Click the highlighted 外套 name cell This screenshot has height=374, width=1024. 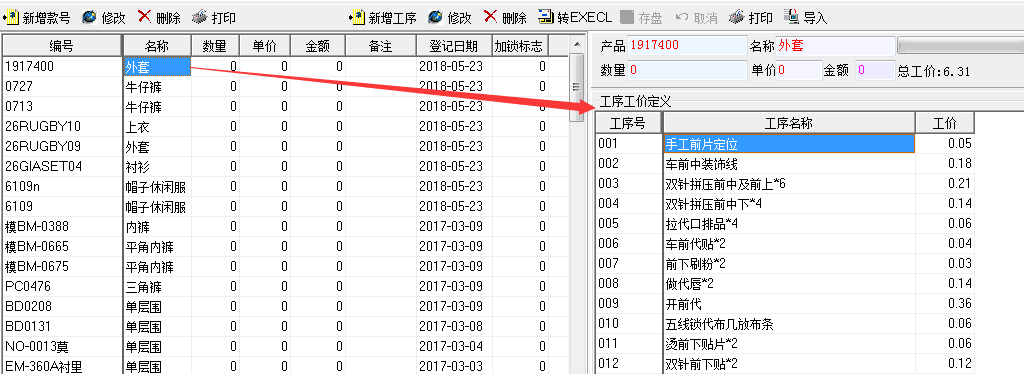coord(157,67)
